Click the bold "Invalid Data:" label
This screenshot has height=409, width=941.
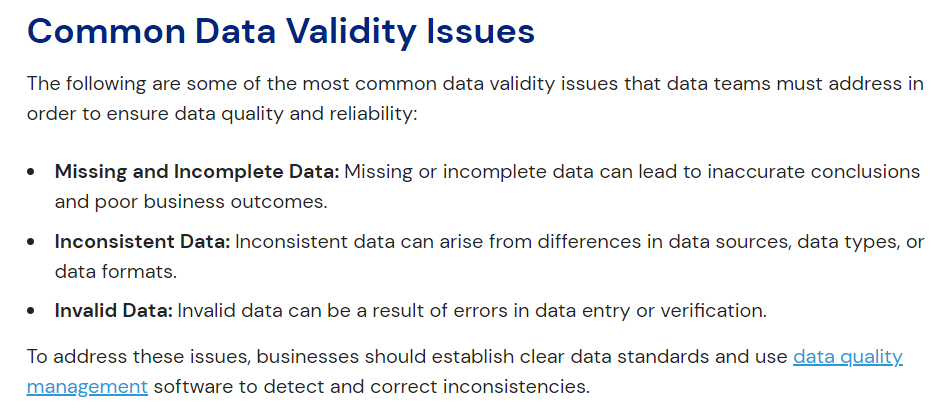(x=115, y=310)
